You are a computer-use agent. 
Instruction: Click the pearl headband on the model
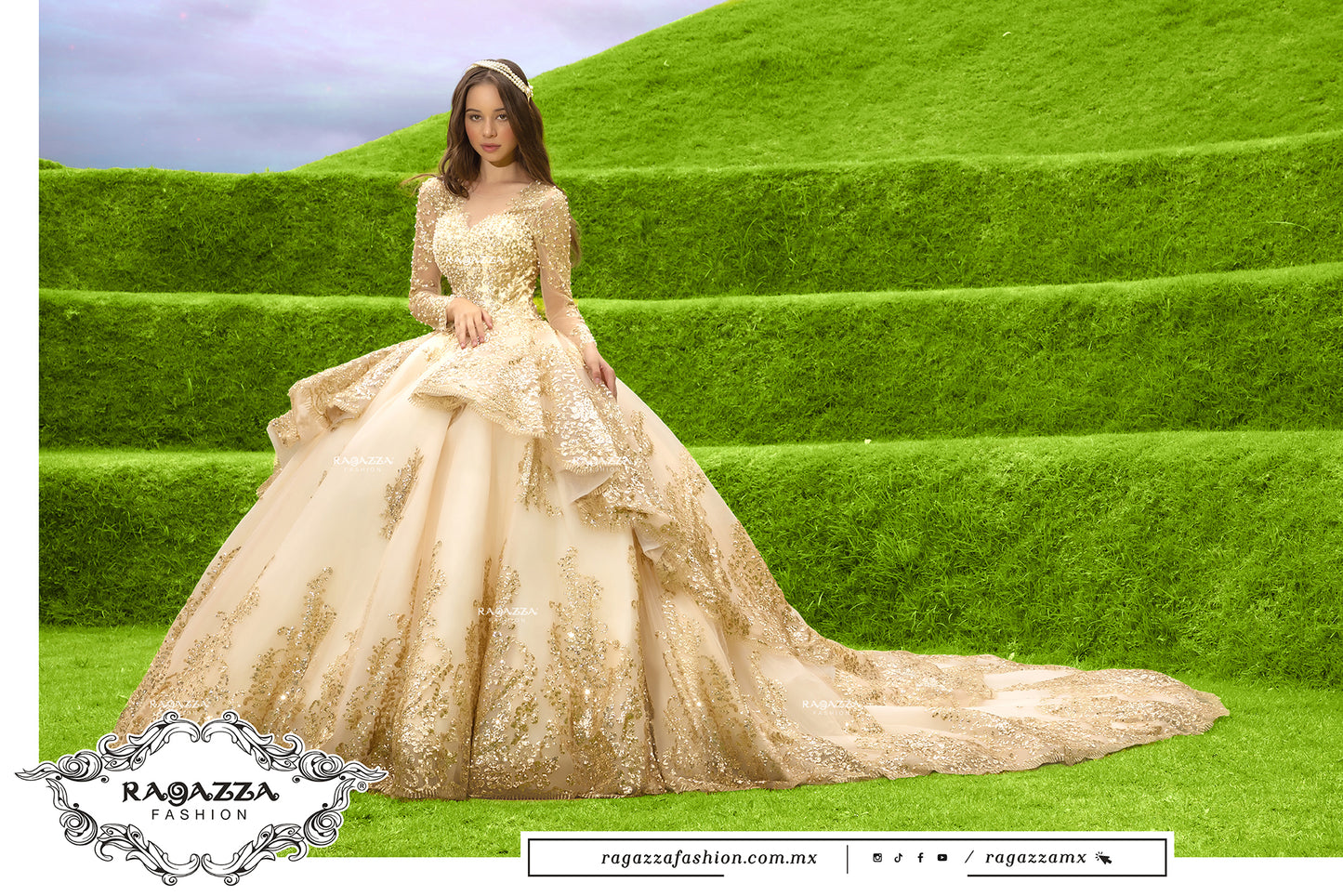[504, 75]
